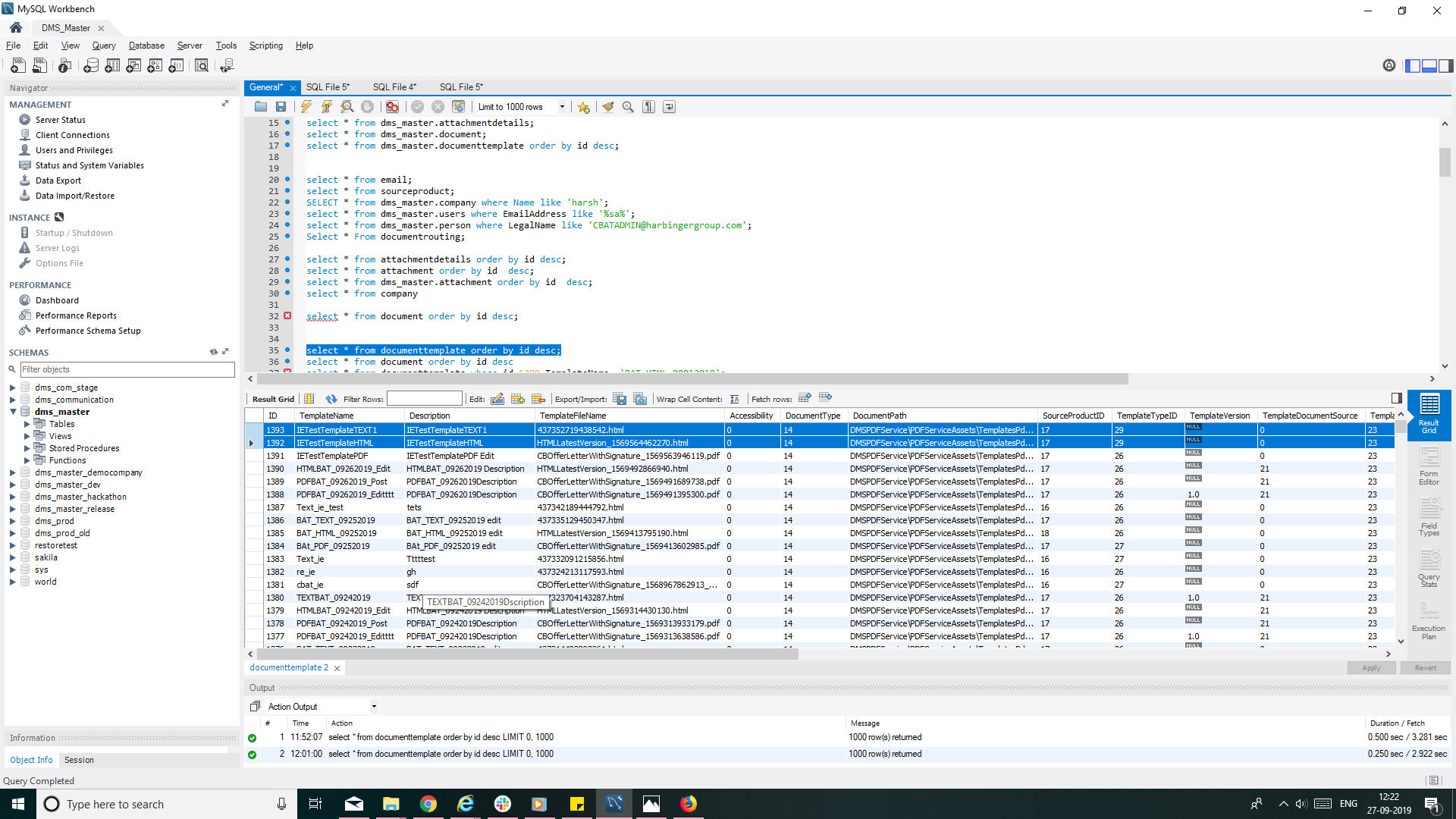Screen dimensions: 1456x819
Task: Refresh the result grid data
Action: click(331, 399)
